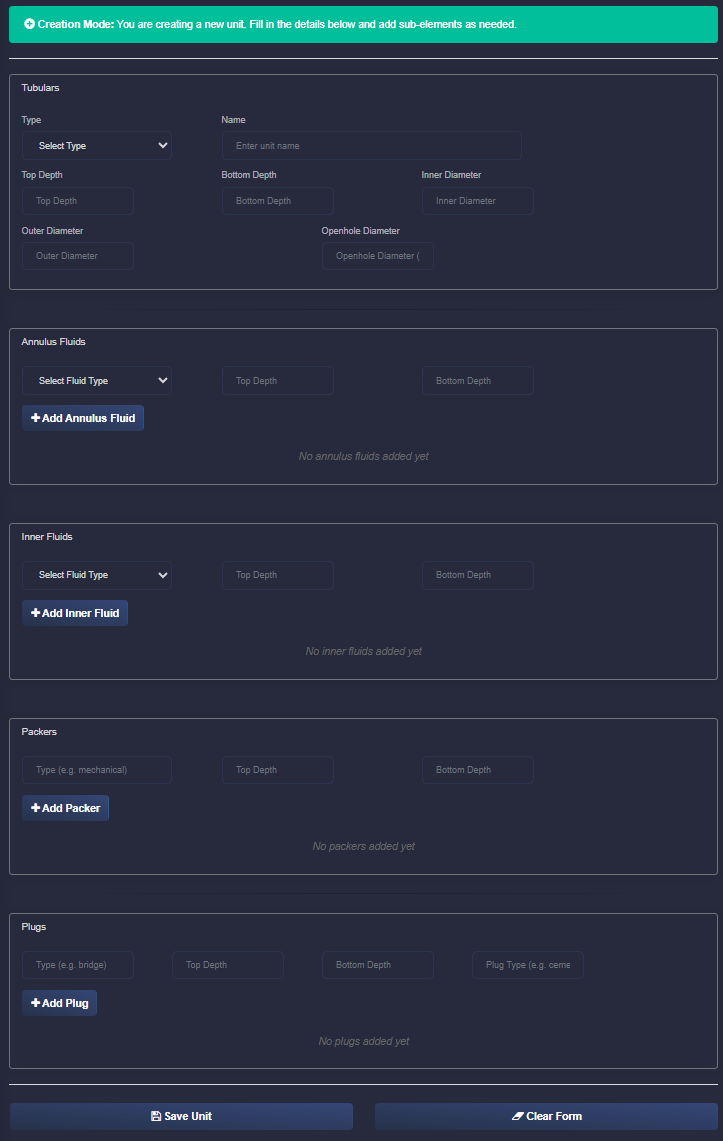Expand the Annulus Fluids fluid type dropdown

[x=97, y=381]
